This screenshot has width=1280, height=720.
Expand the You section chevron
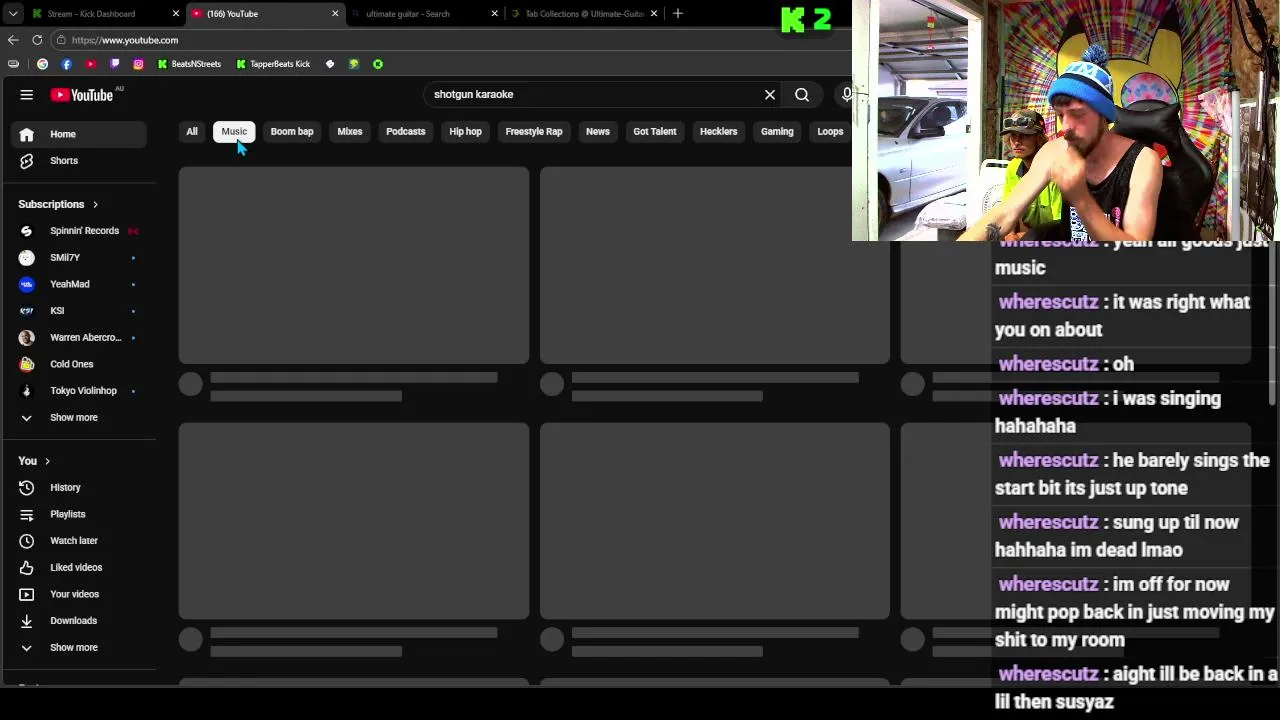coord(47,461)
